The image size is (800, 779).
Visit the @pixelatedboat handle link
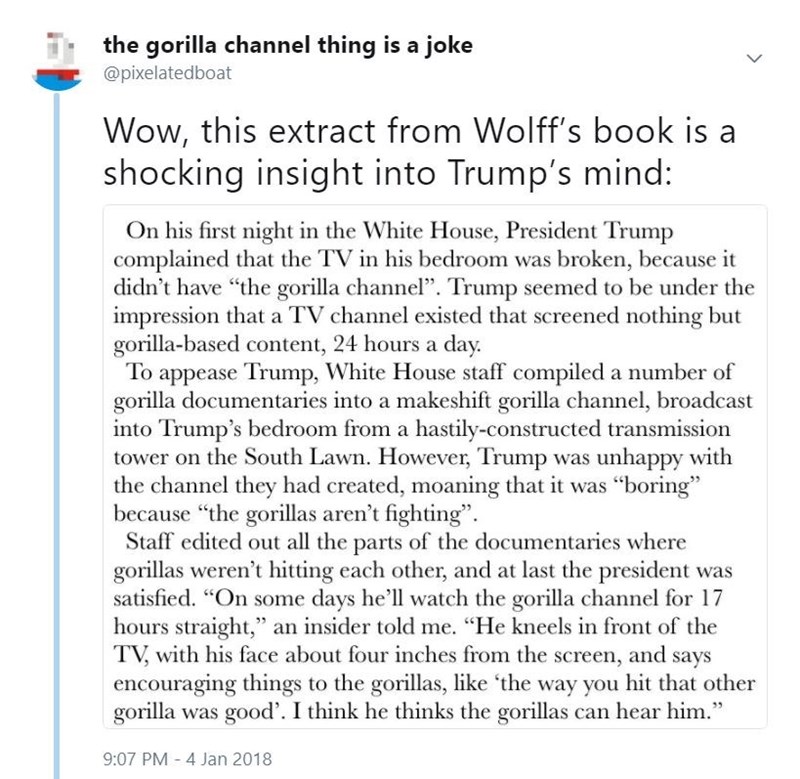pyautogui.click(x=167, y=74)
